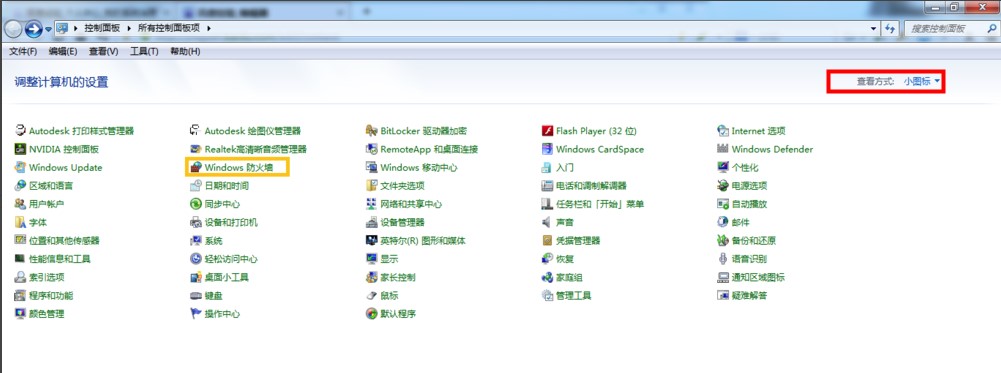Screen dimensions: 1001x373
Task: Click the 日期和时间 clock icon
Action: point(195,186)
